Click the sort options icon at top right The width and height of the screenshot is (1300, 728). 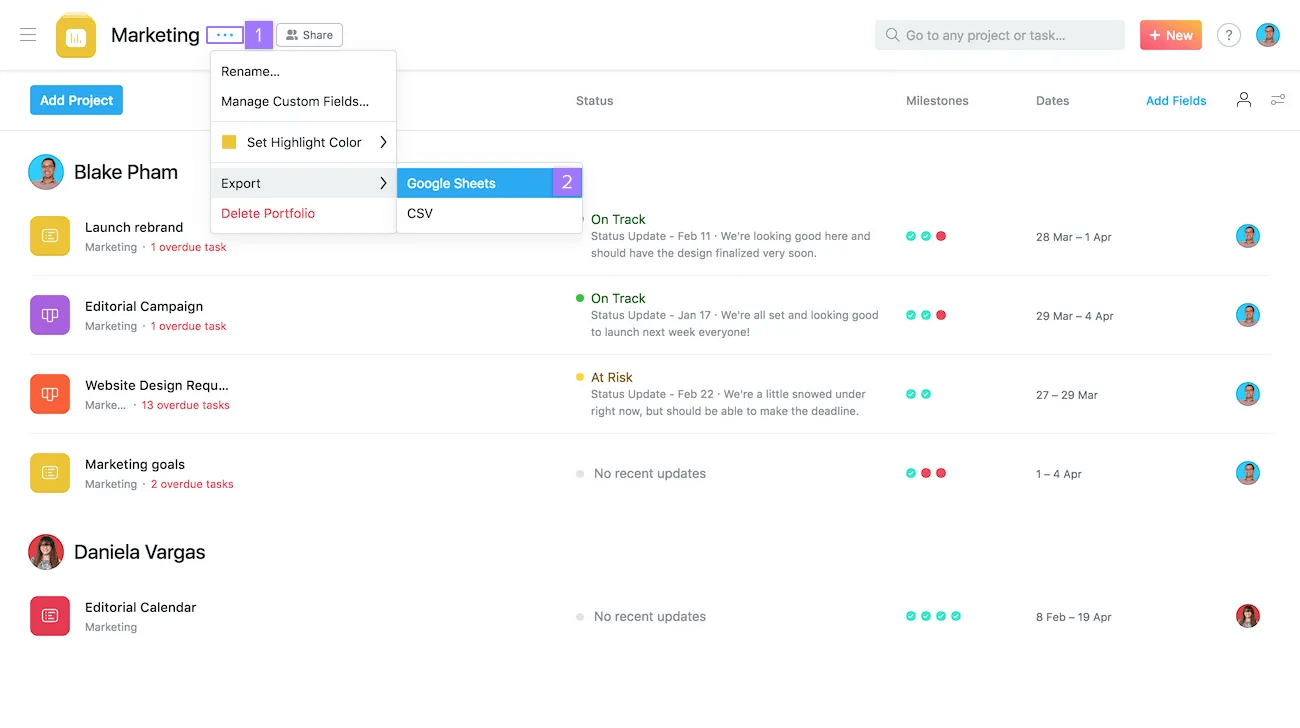click(1277, 100)
